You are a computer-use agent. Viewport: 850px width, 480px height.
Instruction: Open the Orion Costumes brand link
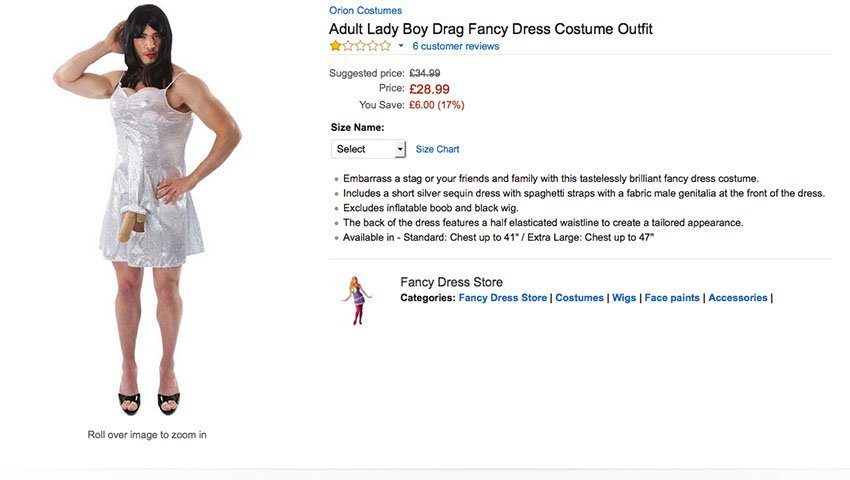tap(365, 10)
